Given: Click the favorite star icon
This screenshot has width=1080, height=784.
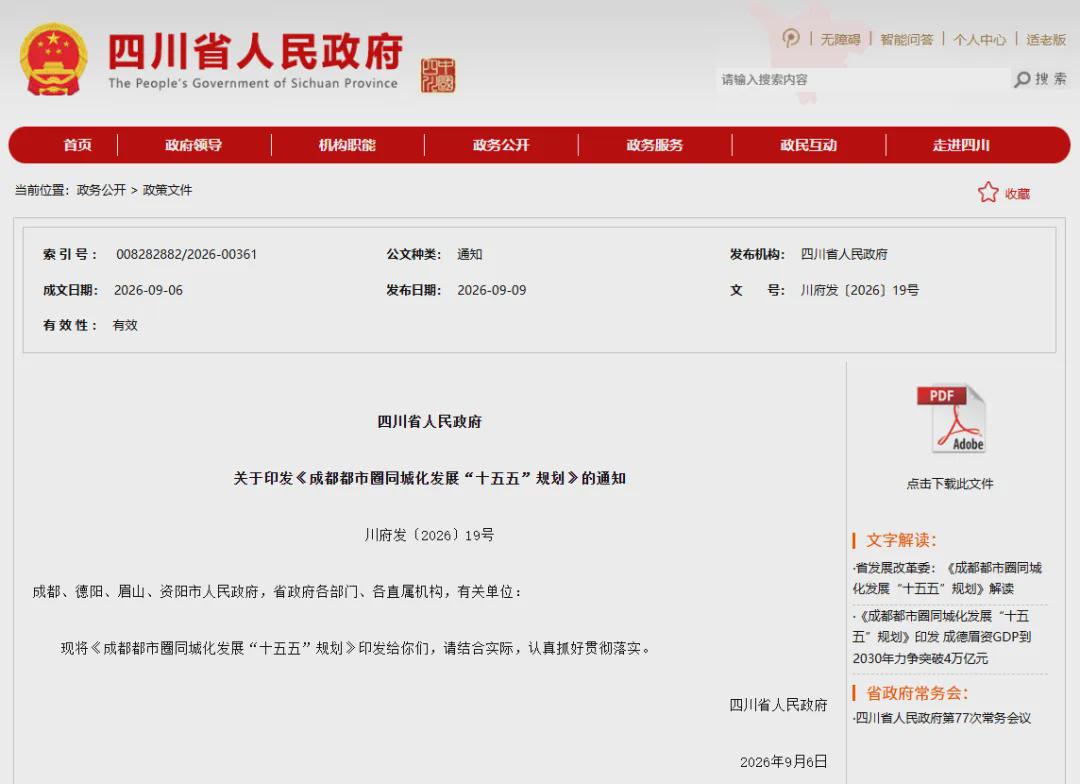Looking at the screenshot, I should [988, 192].
